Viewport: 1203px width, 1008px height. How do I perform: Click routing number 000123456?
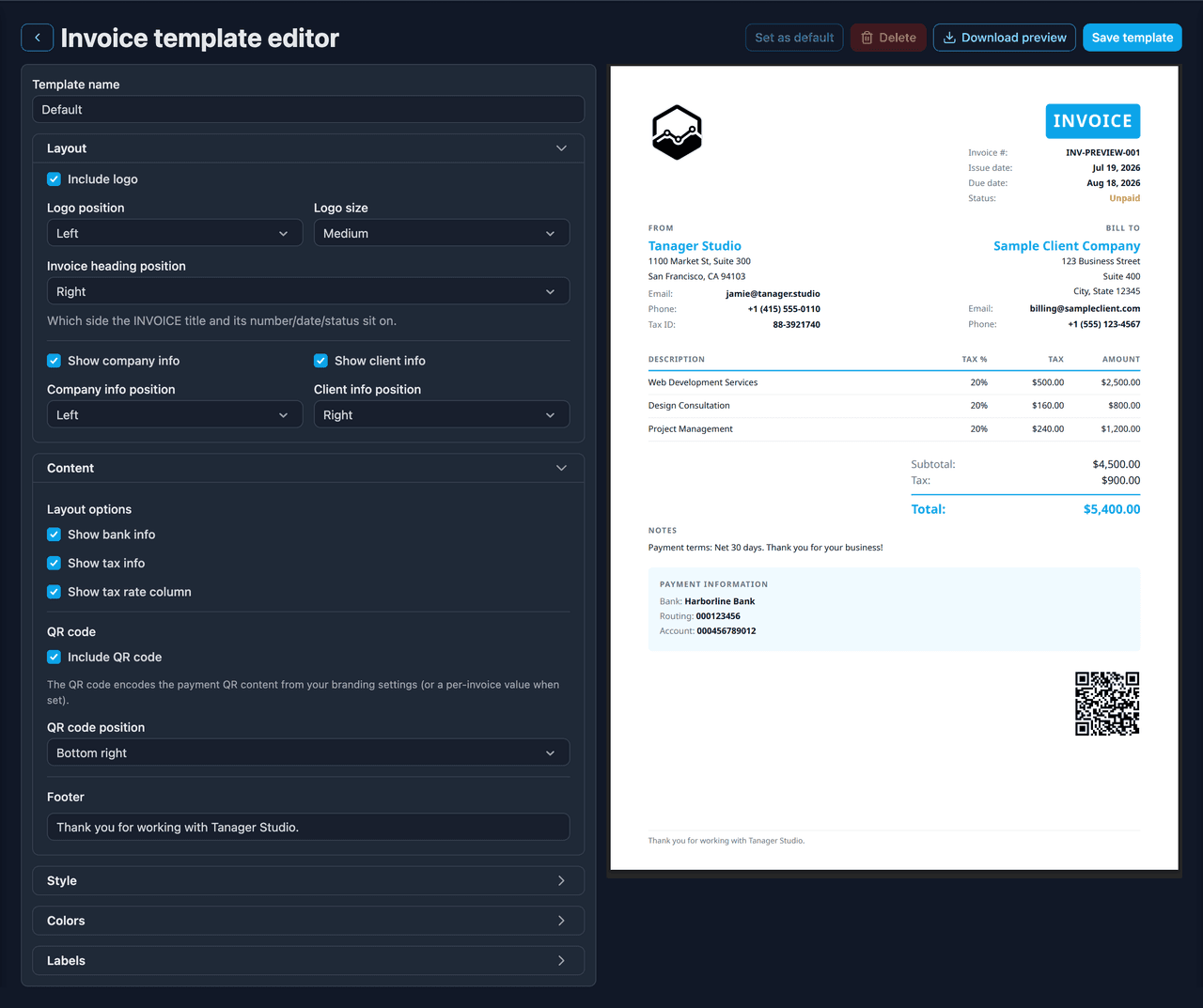[718, 616]
